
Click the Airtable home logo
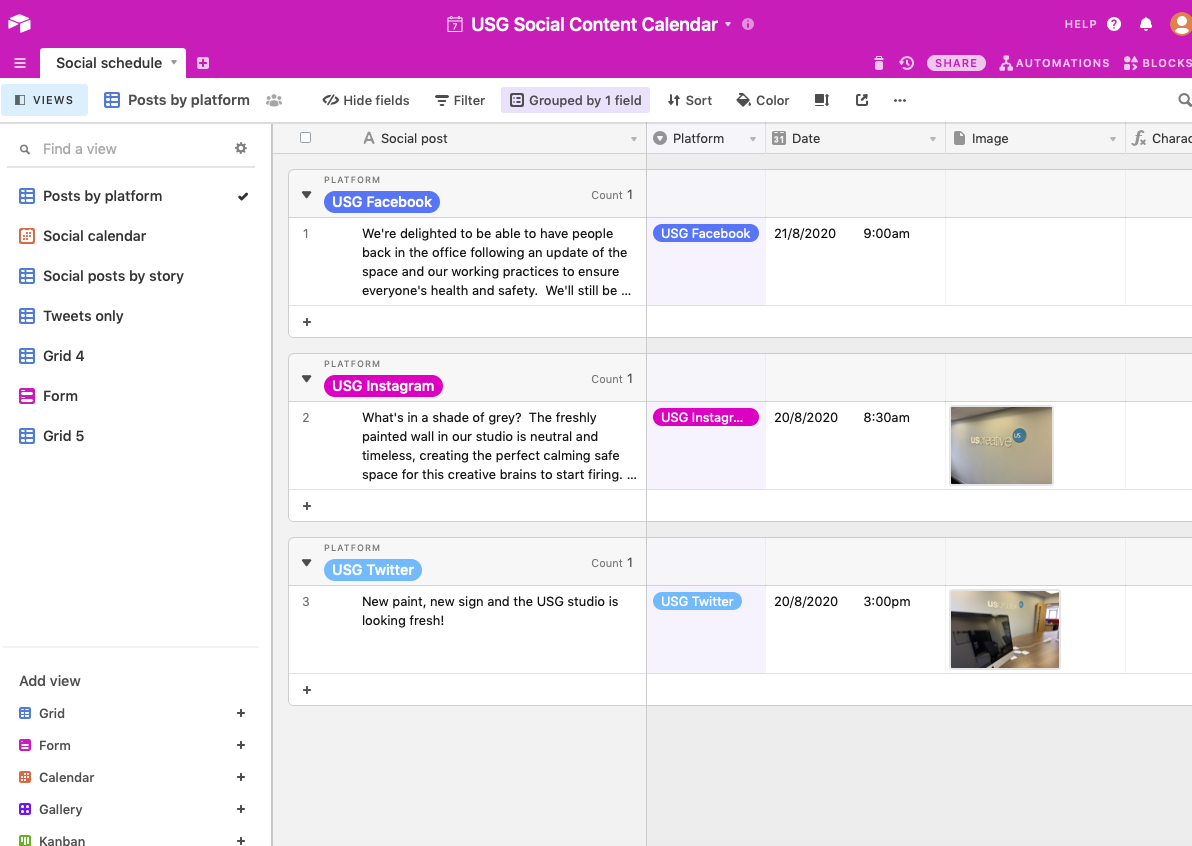(19, 24)
